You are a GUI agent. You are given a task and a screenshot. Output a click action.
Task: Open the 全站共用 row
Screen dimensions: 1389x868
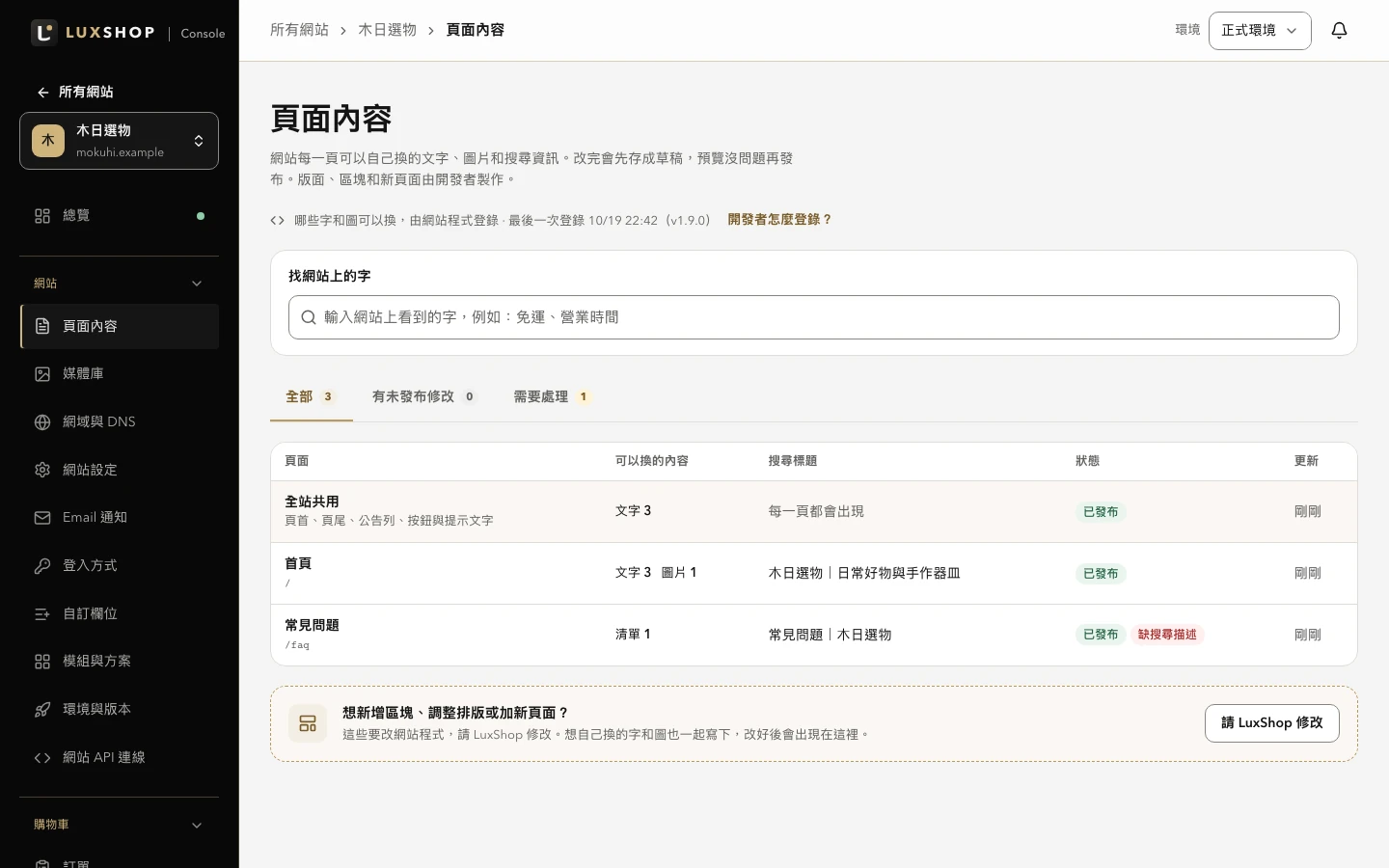click(813, 511)
